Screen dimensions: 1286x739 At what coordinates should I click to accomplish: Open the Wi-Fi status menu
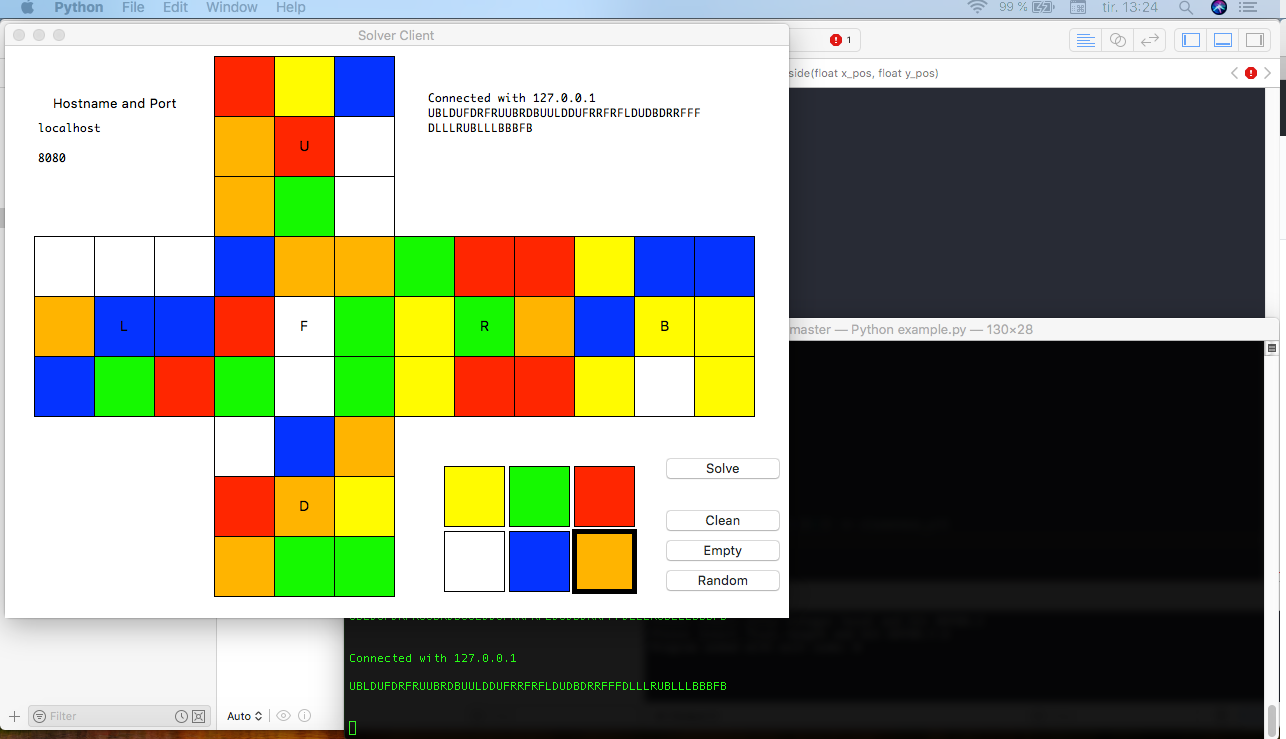tap(977, 7)
